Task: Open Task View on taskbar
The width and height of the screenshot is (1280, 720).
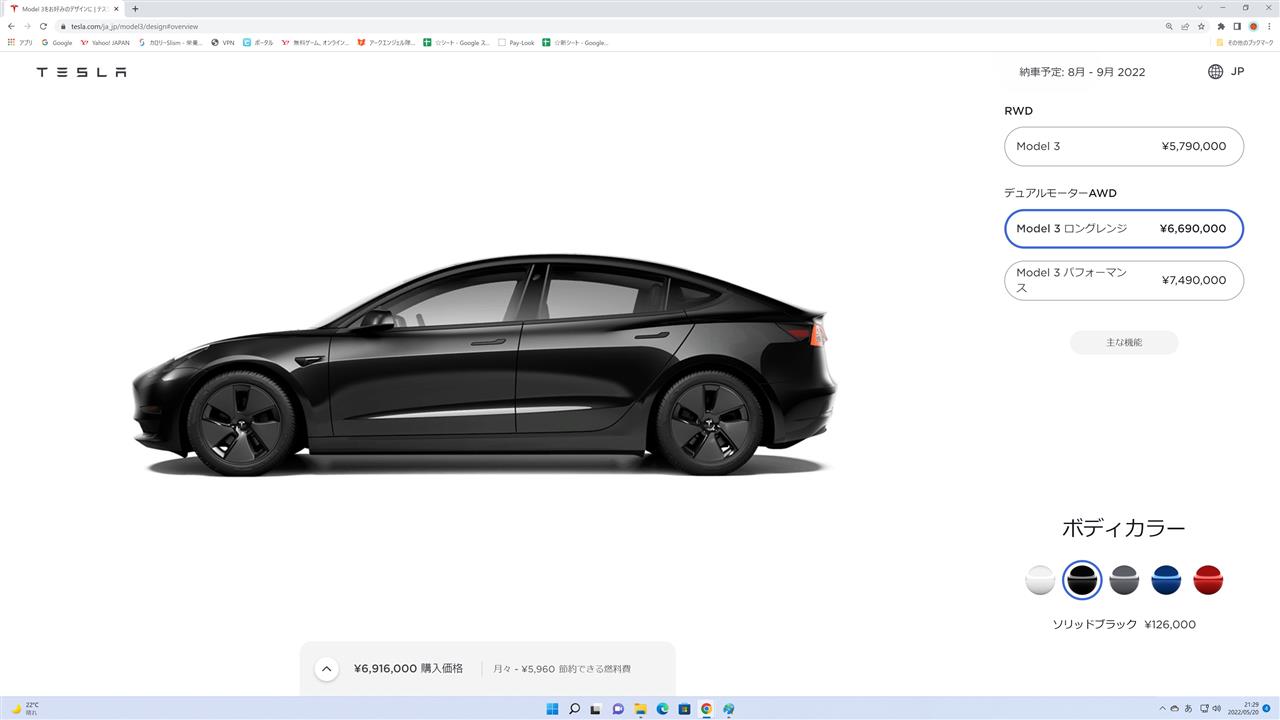Action: pos(596,709)
